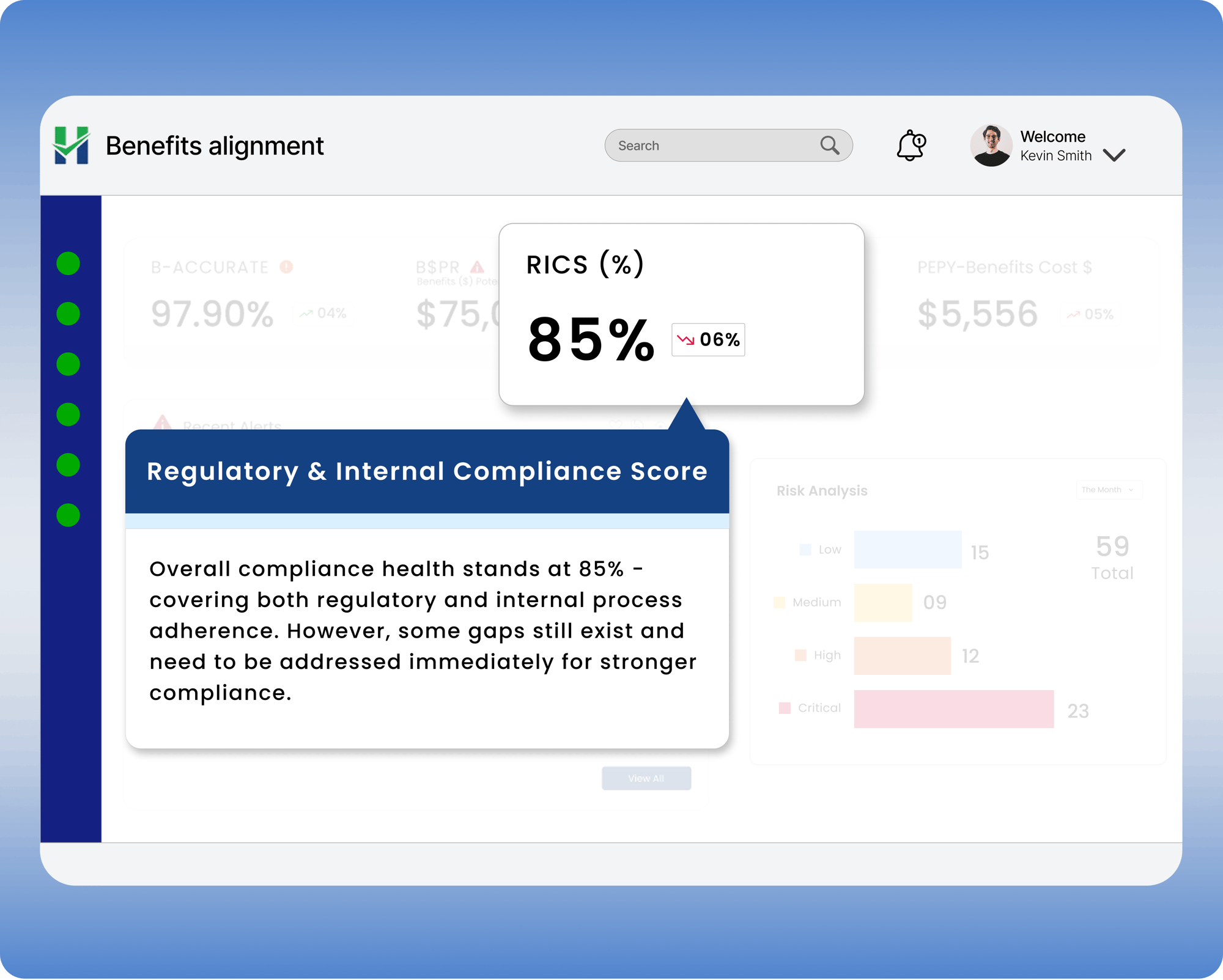Expand the Kevin Smith profile menu
Screen dimensions: 1223x980
click(1056, 155)
